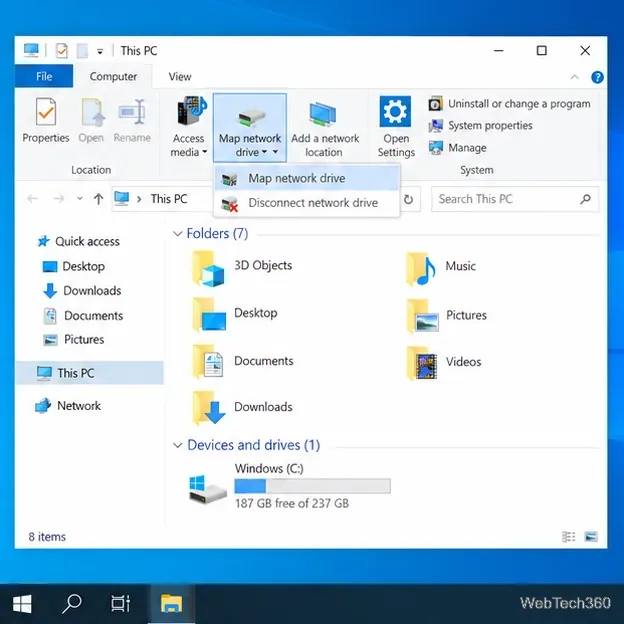The image size is (624, 624).
Task: Click Uninstall or change a program
Action: pos(509,104)
